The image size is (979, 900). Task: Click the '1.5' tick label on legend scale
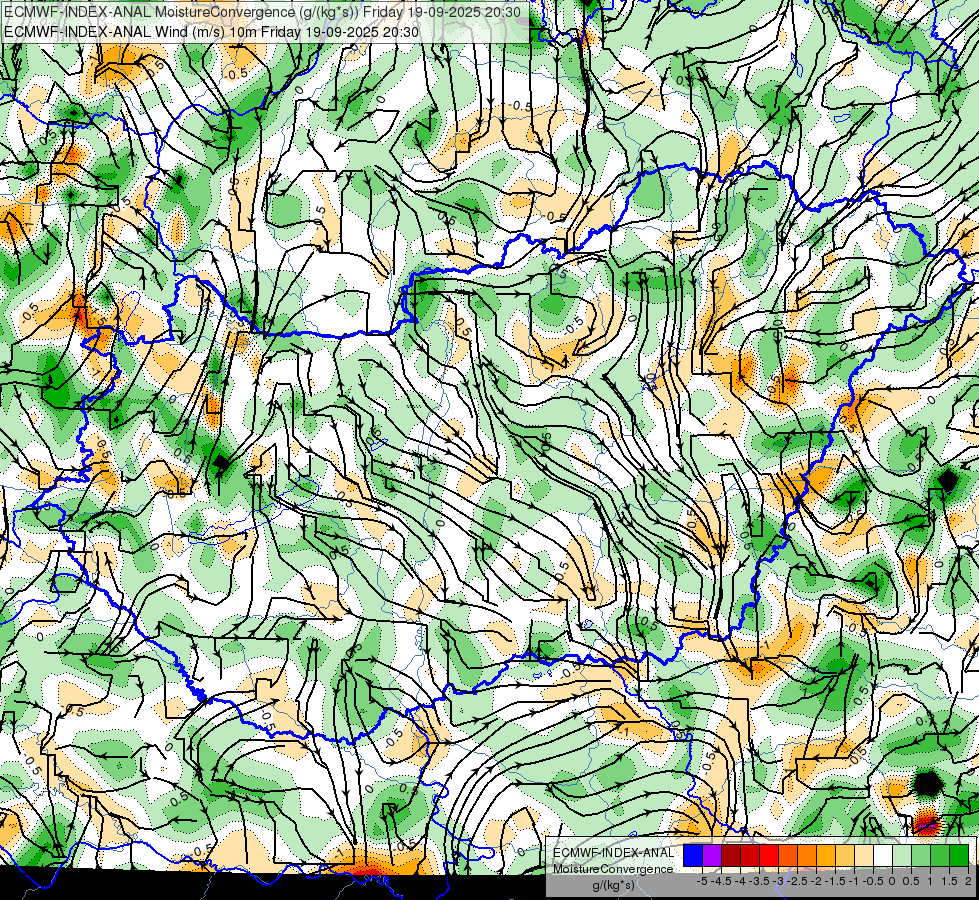pos(950,881)
